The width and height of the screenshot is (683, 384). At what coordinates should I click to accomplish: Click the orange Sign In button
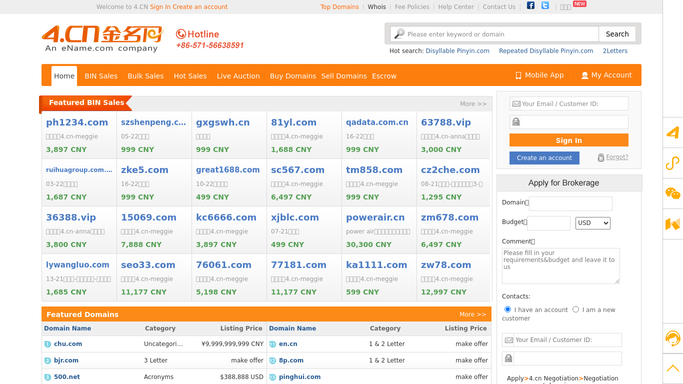click(568, 140)
